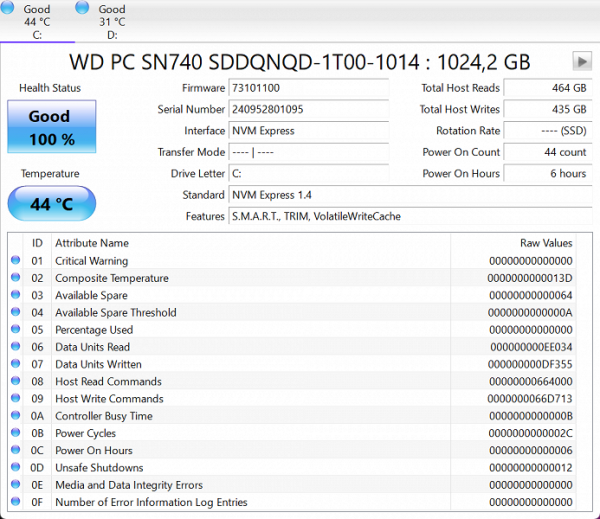Viewport: 600px width, 519px height.
Task: Click status orb for Power Cycles
Action: point(15,434)
